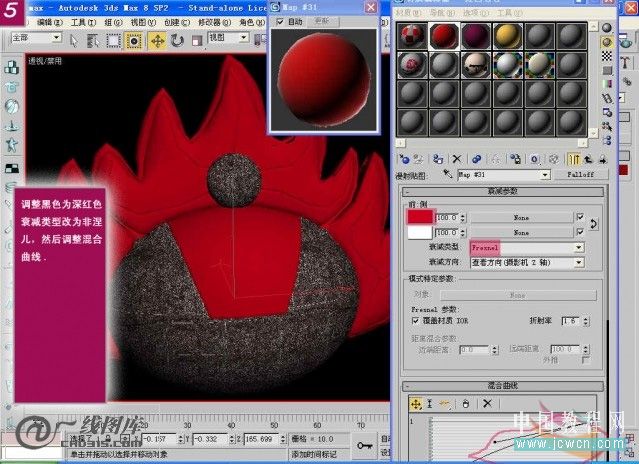The height and width of the screenshot is (464, 639).
Task: Activate the Select and Rotate tool
Action: point(177,41)
